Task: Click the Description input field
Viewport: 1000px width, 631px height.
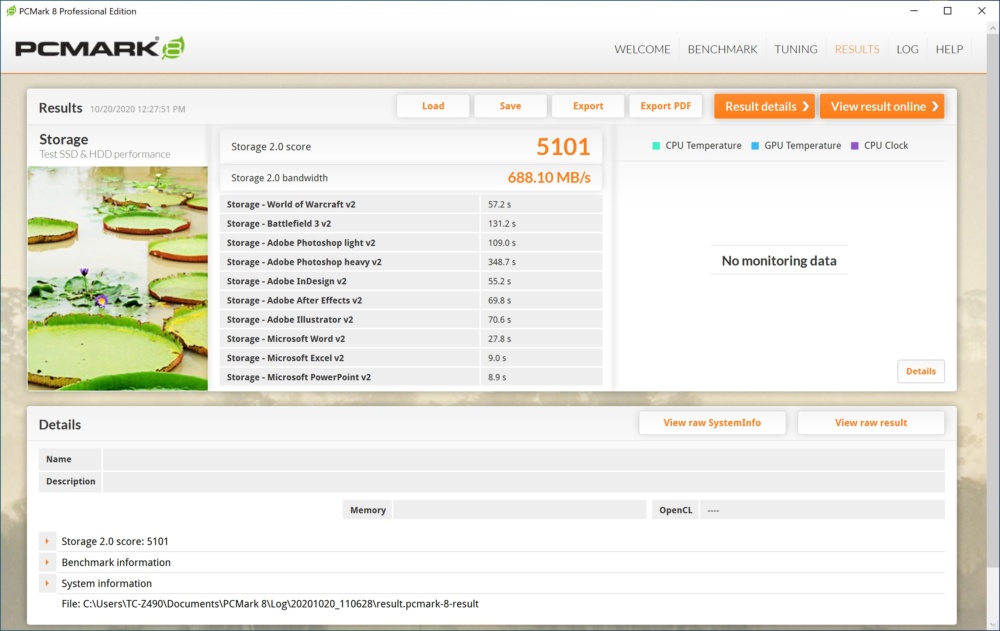Action: click(x=524, y=482)
